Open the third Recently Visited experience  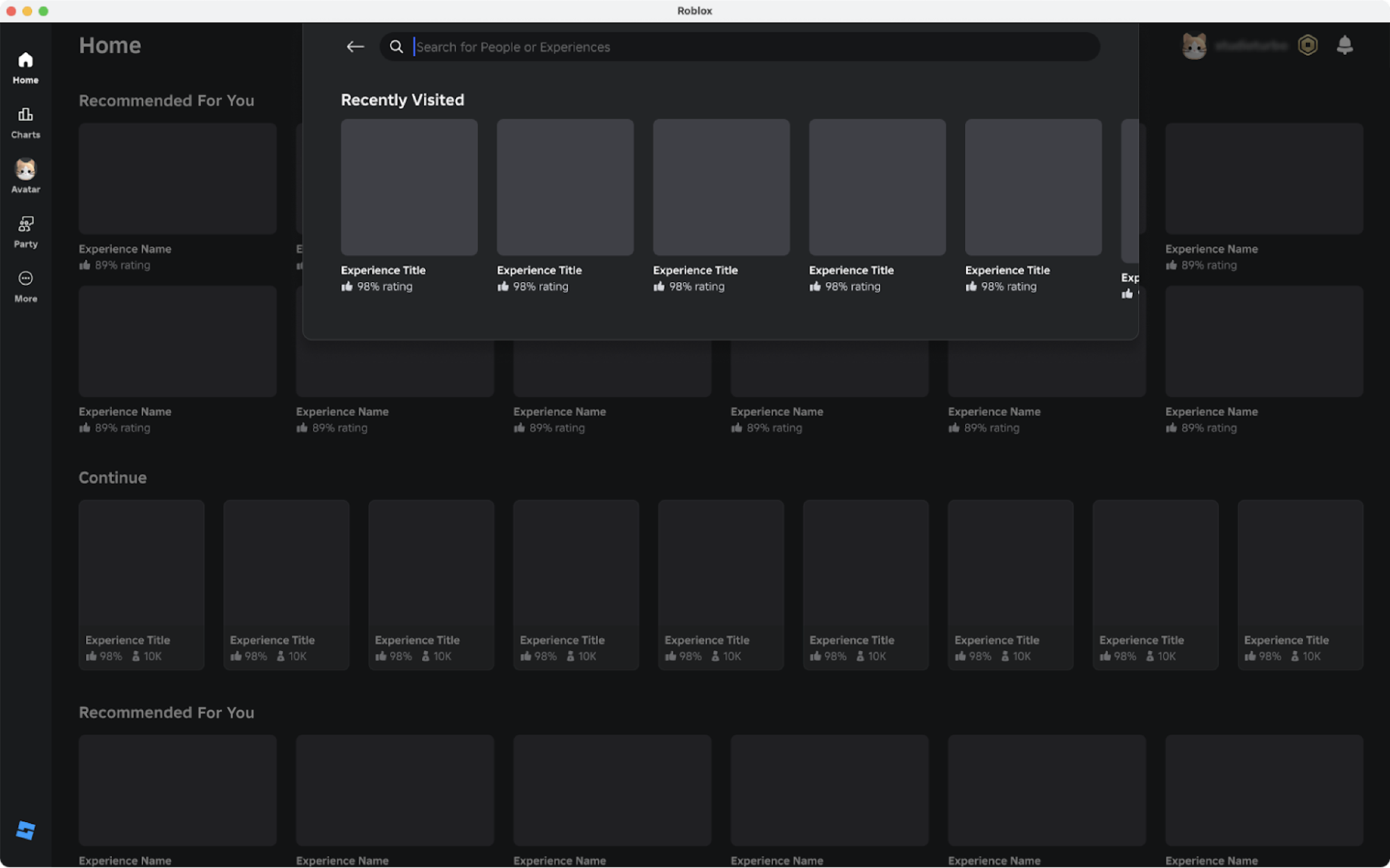pyautogui.click(x=720, y=187)
